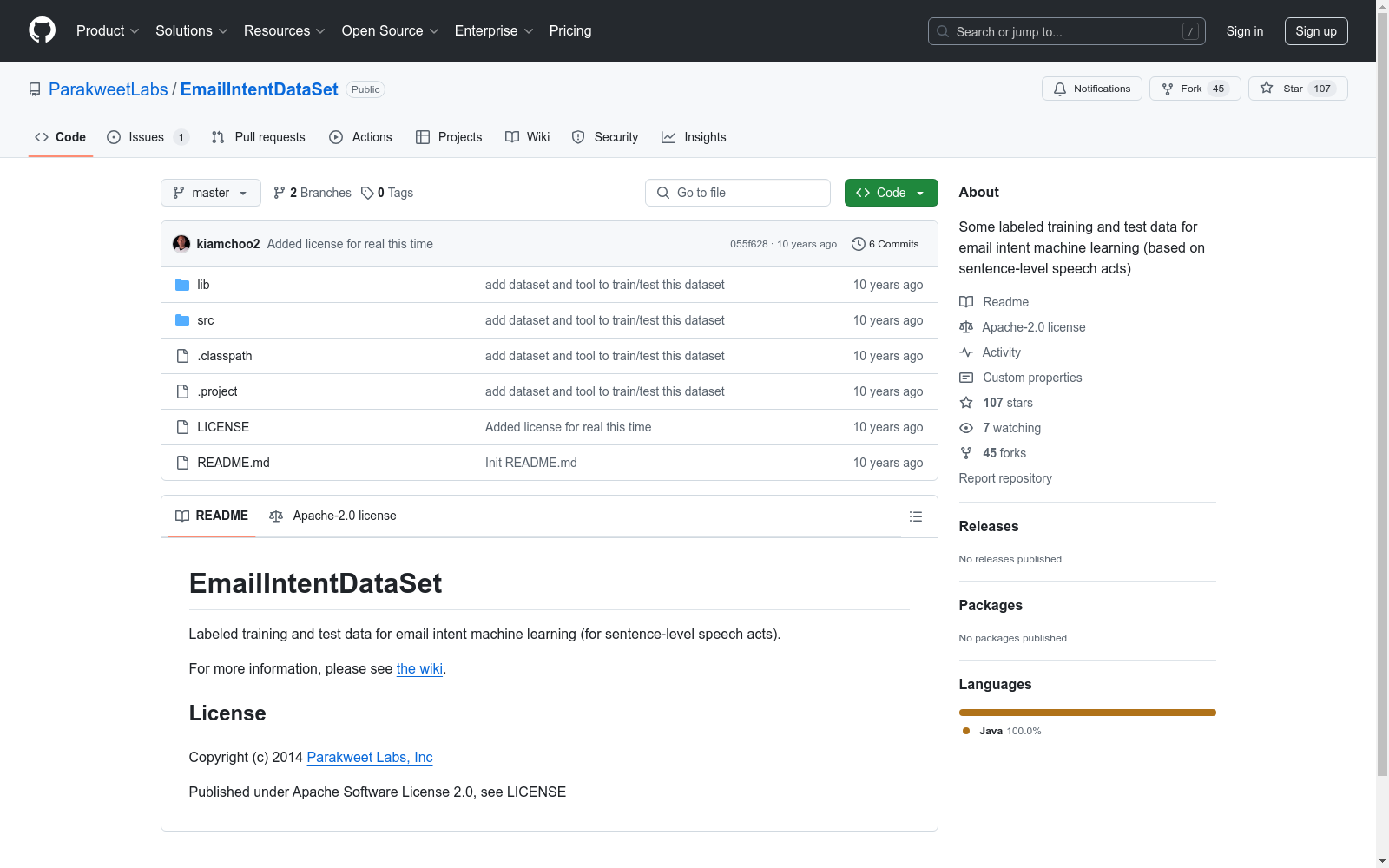Screen dimensions: 1389x868
Task: Click the notifications bell icon
Action: (x=1060, y=89)
